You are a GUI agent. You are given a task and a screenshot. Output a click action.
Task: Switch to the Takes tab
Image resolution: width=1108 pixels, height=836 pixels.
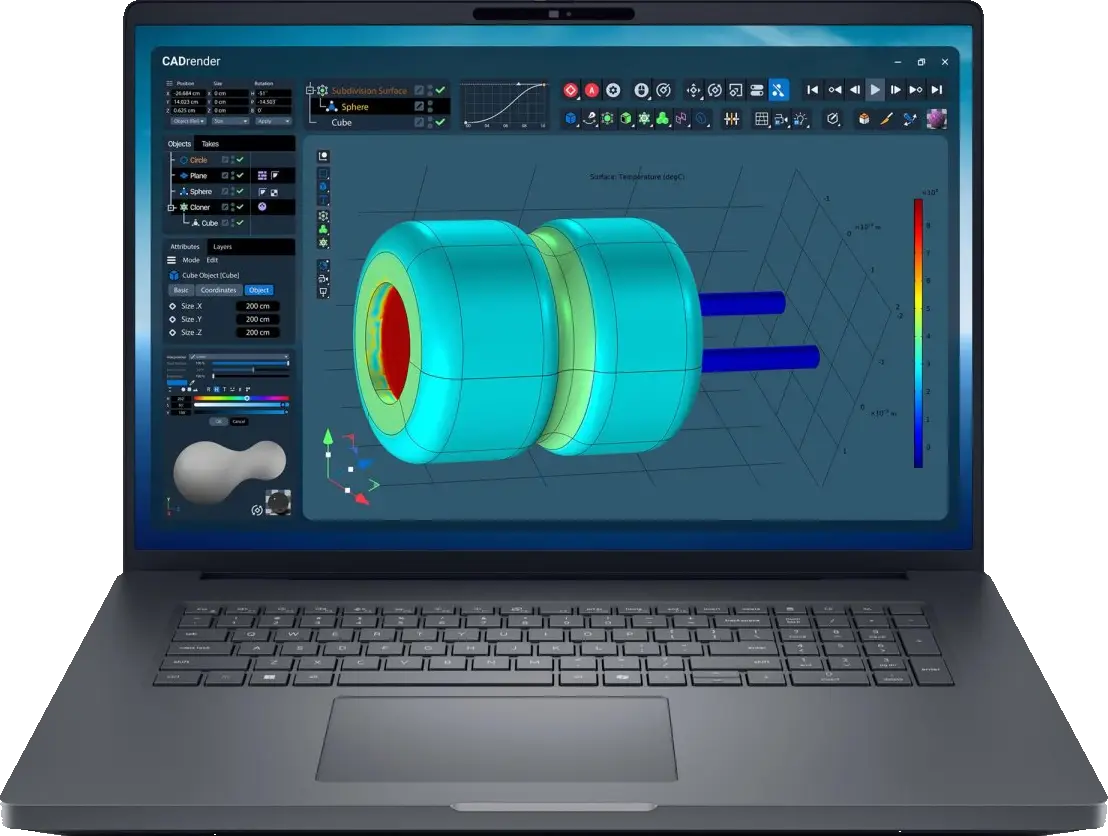coord(210,144)
